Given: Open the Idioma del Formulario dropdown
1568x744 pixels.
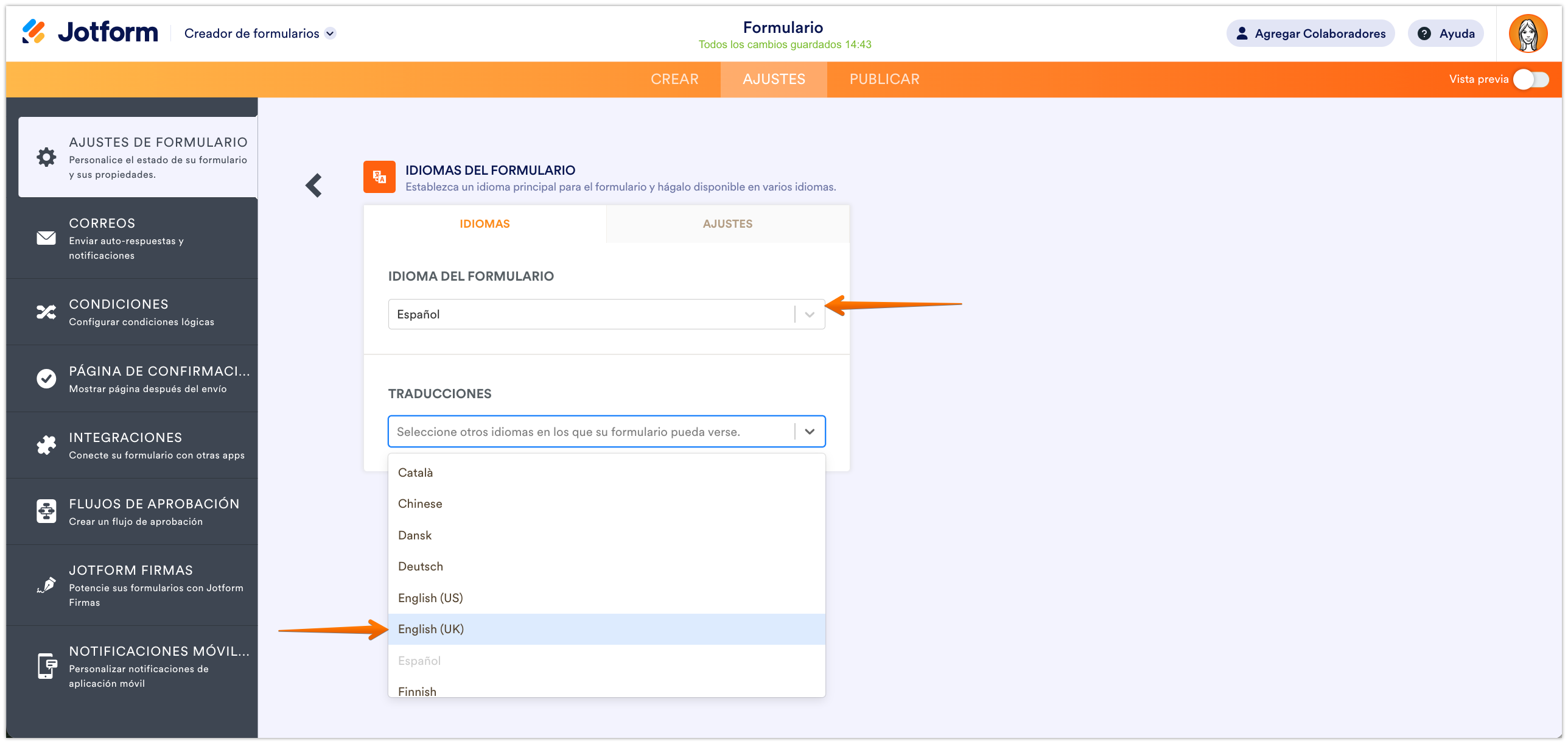Looking at the screenshot, I should click(x=810, y=314).
